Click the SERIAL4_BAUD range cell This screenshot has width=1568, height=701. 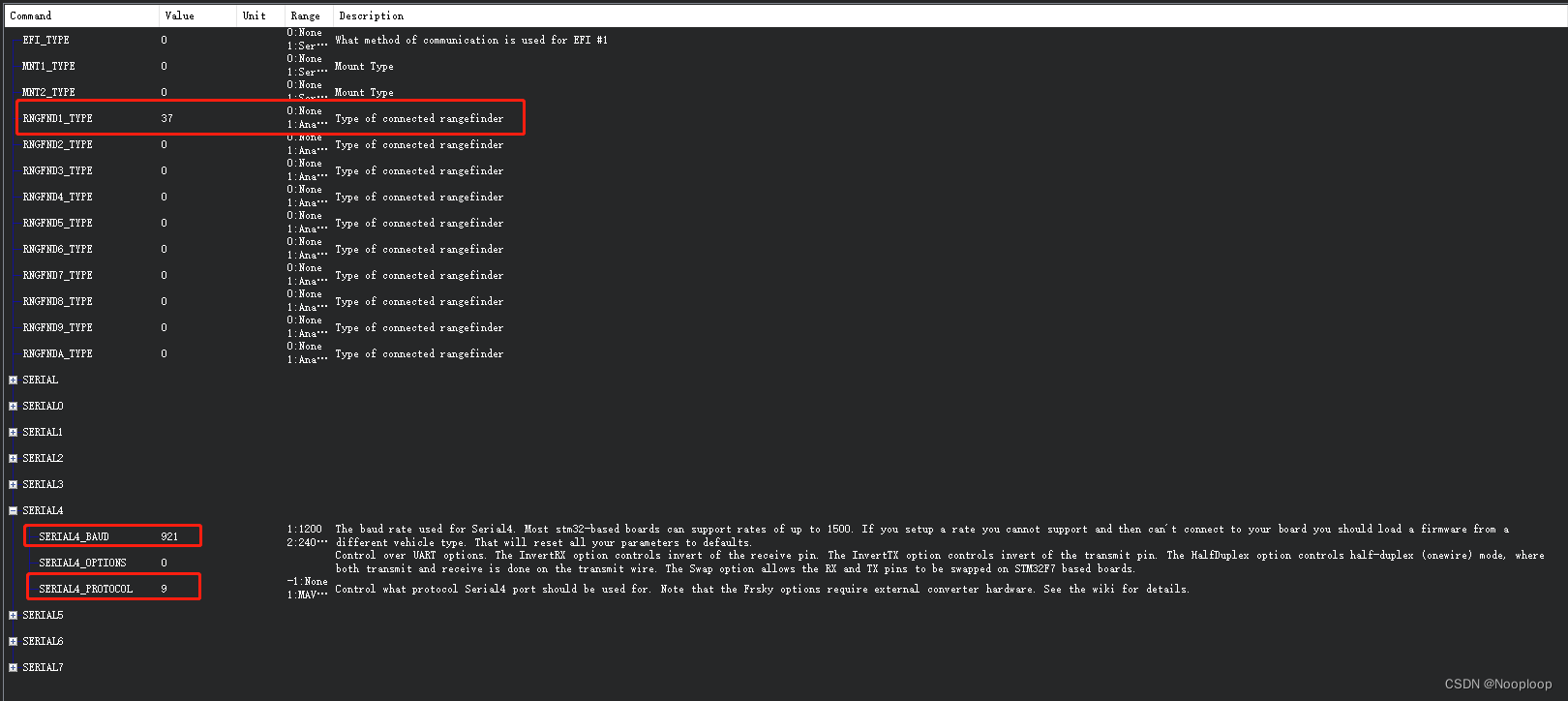coord(308,535)
